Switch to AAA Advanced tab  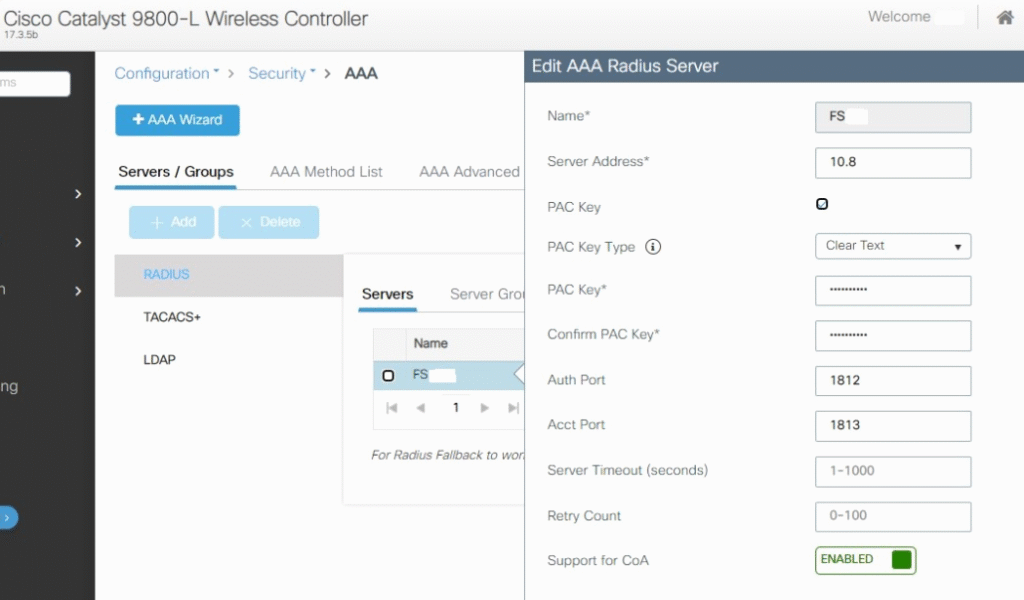pyautogui.click(x=469, y=172)
